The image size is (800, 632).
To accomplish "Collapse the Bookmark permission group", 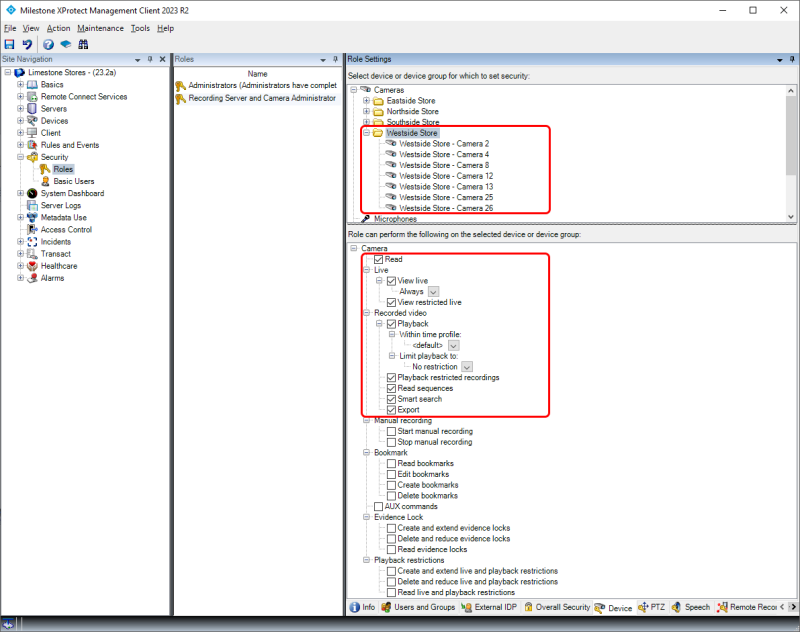I will [x=366, y=453].
